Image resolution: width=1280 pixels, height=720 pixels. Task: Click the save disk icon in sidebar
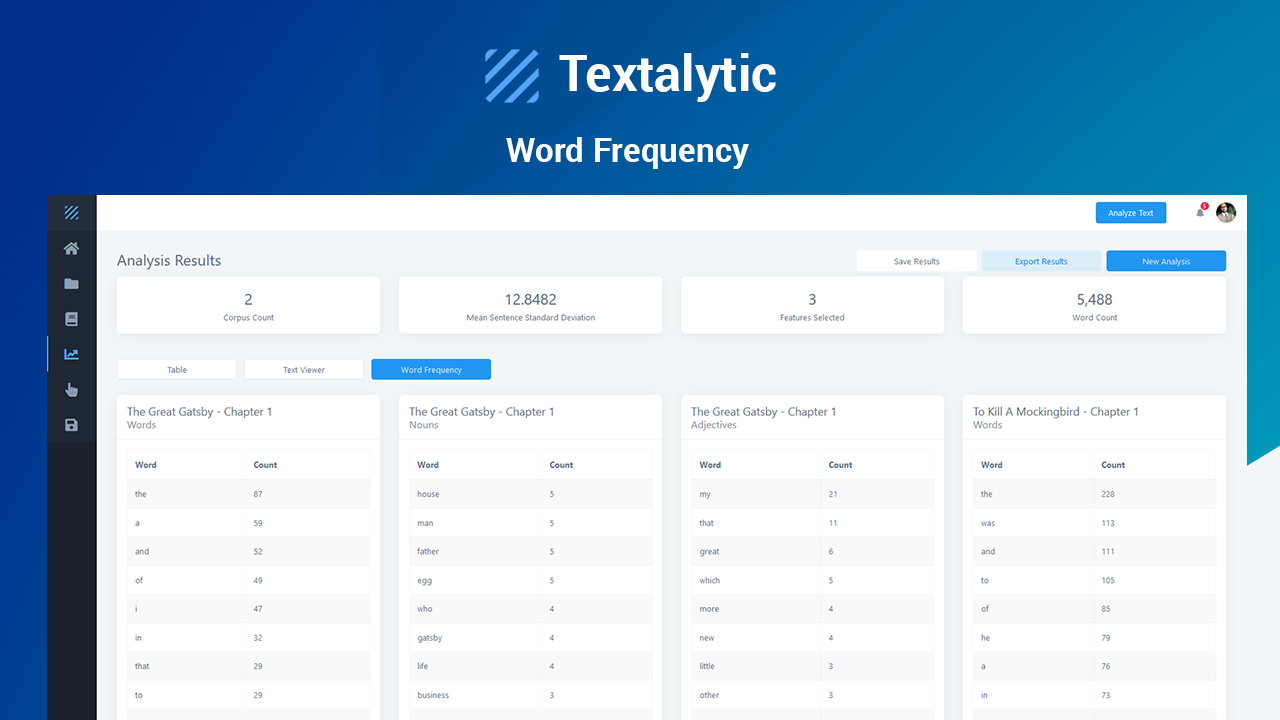tap(71, 424)
